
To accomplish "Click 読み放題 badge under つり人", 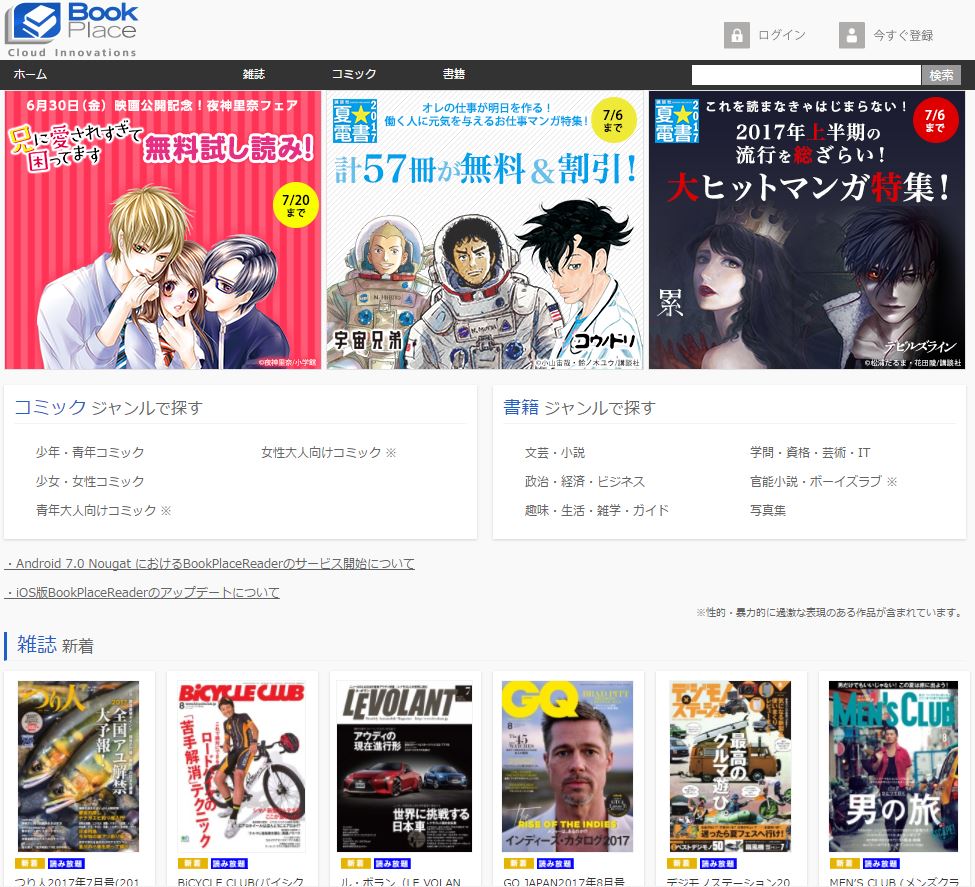I will (x=66, y=864).
